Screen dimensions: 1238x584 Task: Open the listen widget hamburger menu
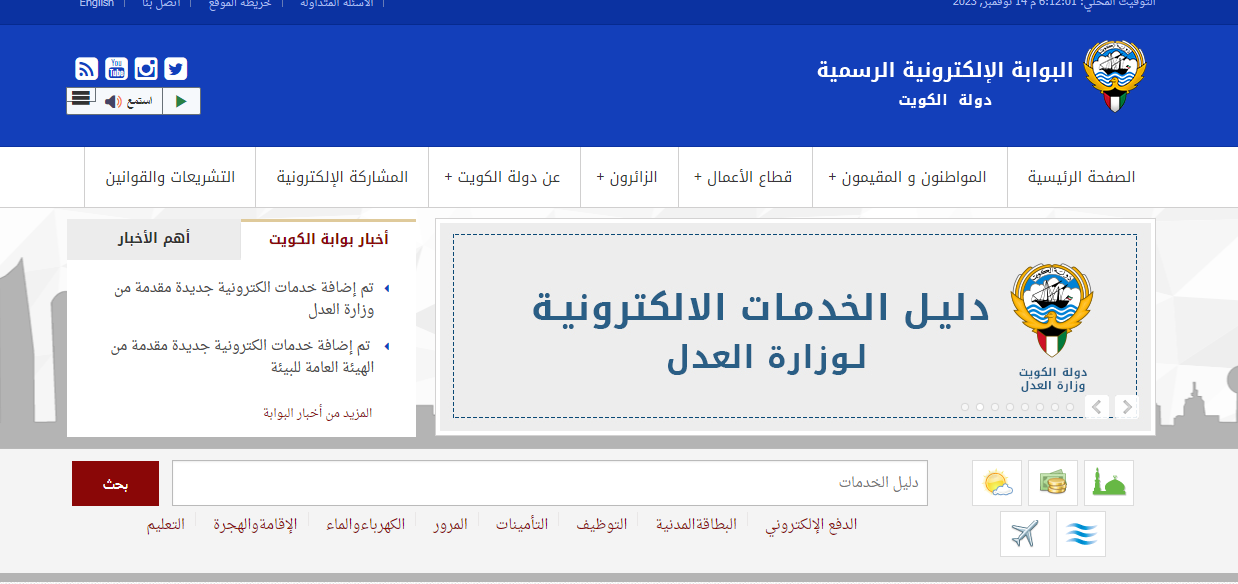click(x=82, y=98)
